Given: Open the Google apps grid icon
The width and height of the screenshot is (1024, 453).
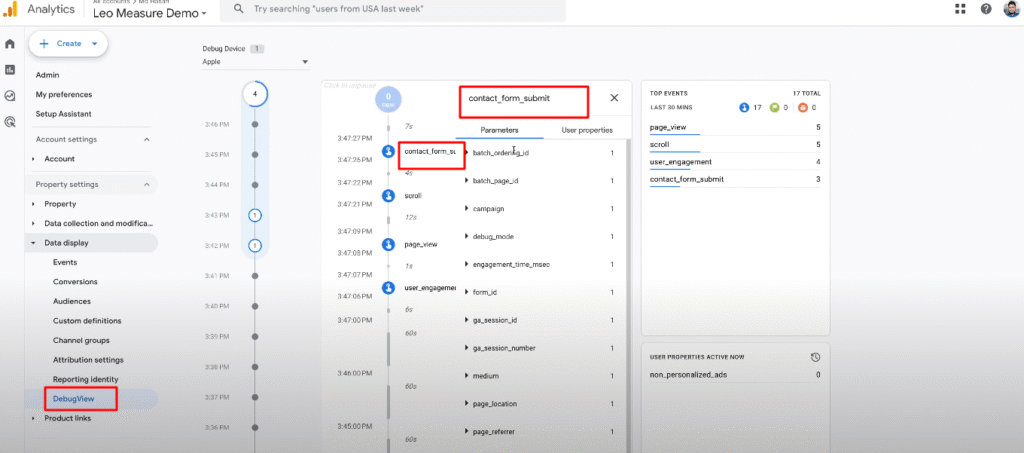Looking at the screenshot, I should click(x=960, y=8).
